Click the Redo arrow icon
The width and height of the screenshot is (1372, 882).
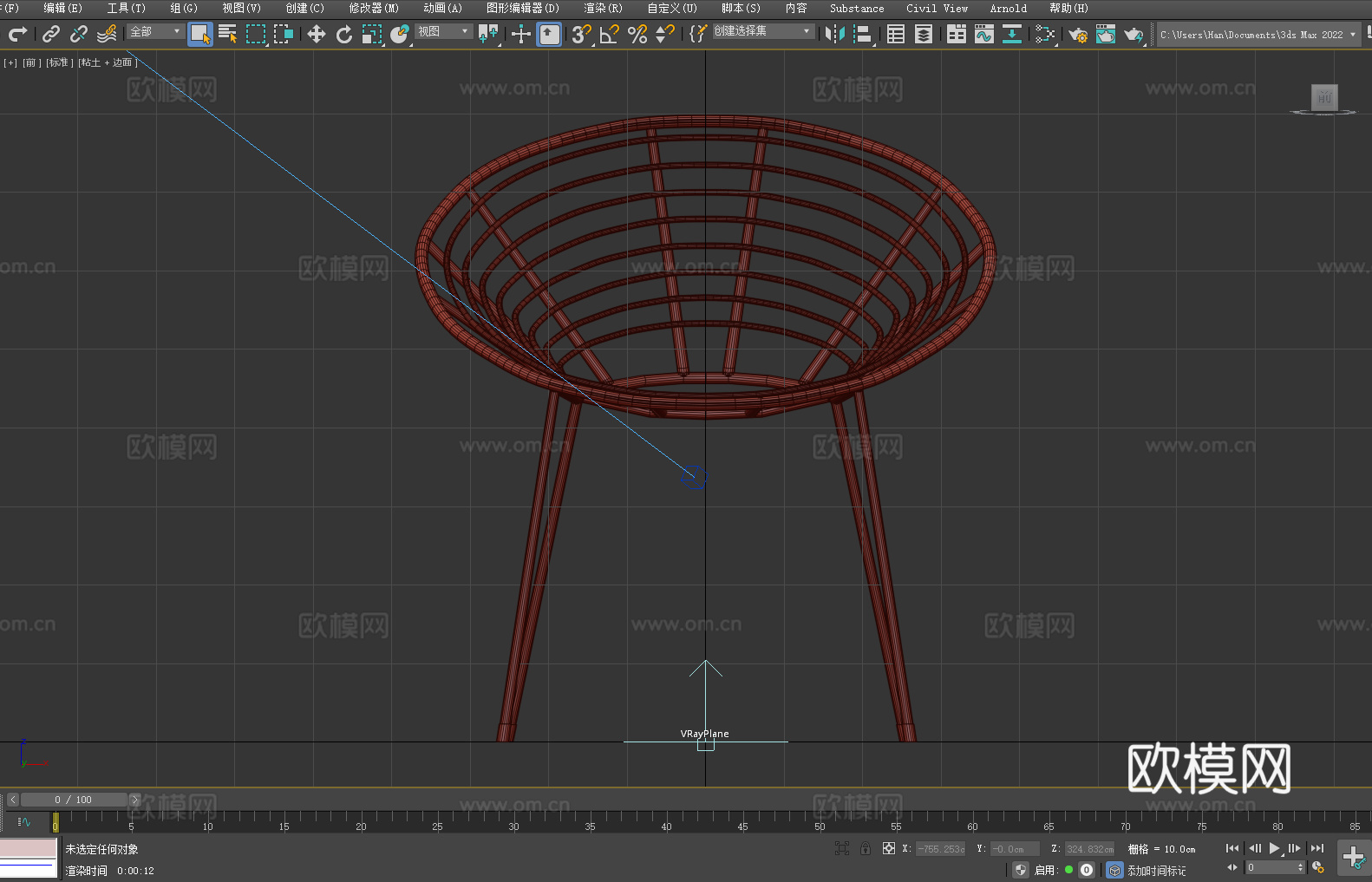17,34
